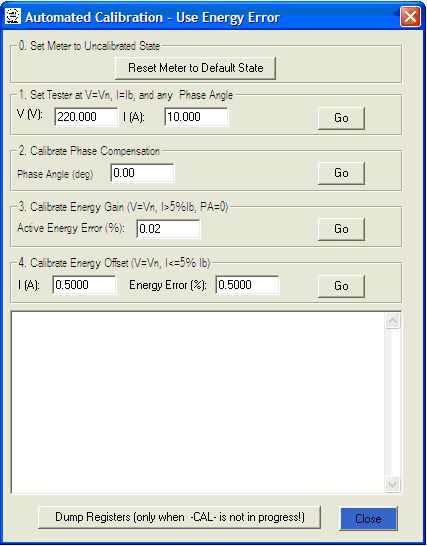The image size is (427, 546).
Task: Focus the Energy Error (%) offset field
Action: tap(247, 285)
